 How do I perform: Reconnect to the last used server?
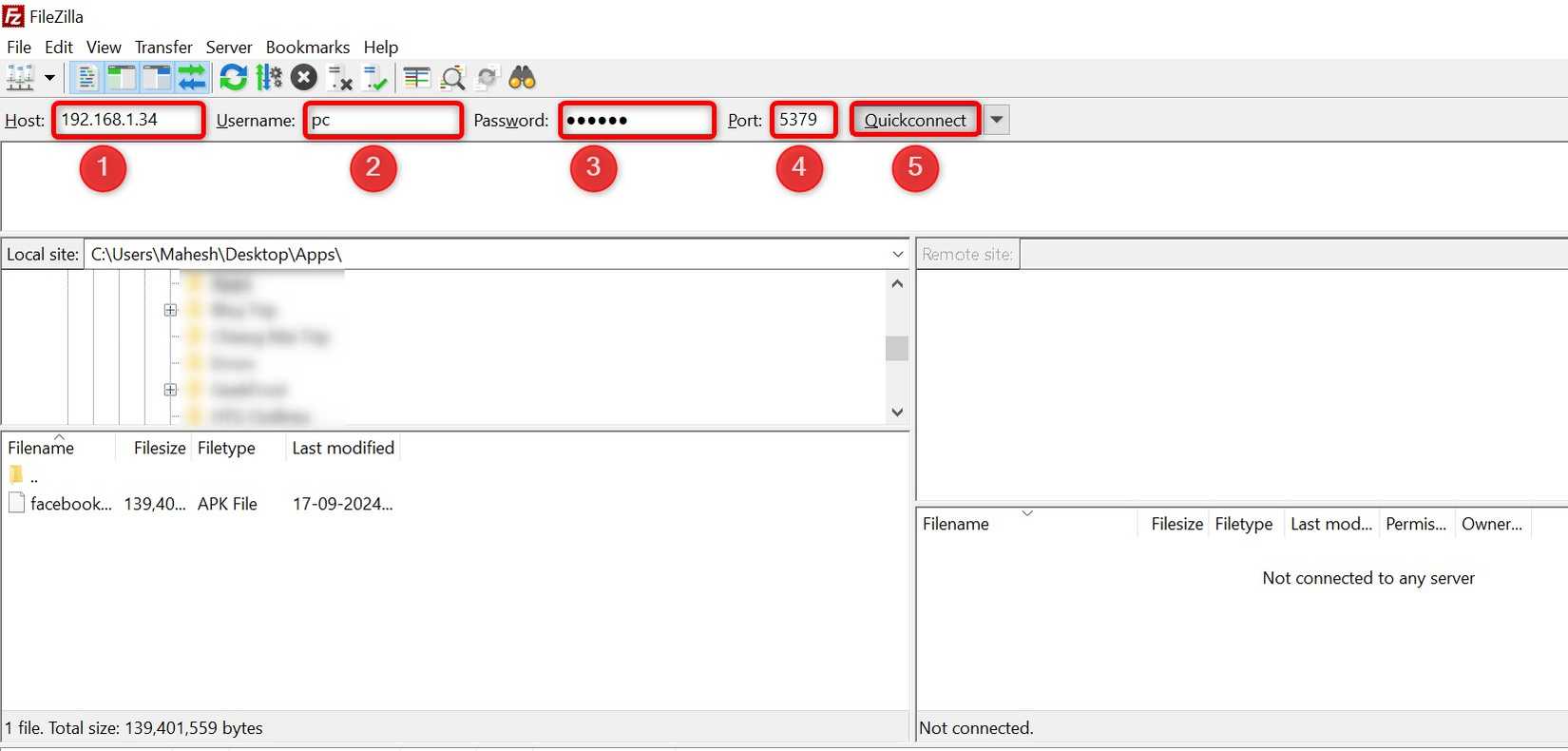[x=374, y=78]
